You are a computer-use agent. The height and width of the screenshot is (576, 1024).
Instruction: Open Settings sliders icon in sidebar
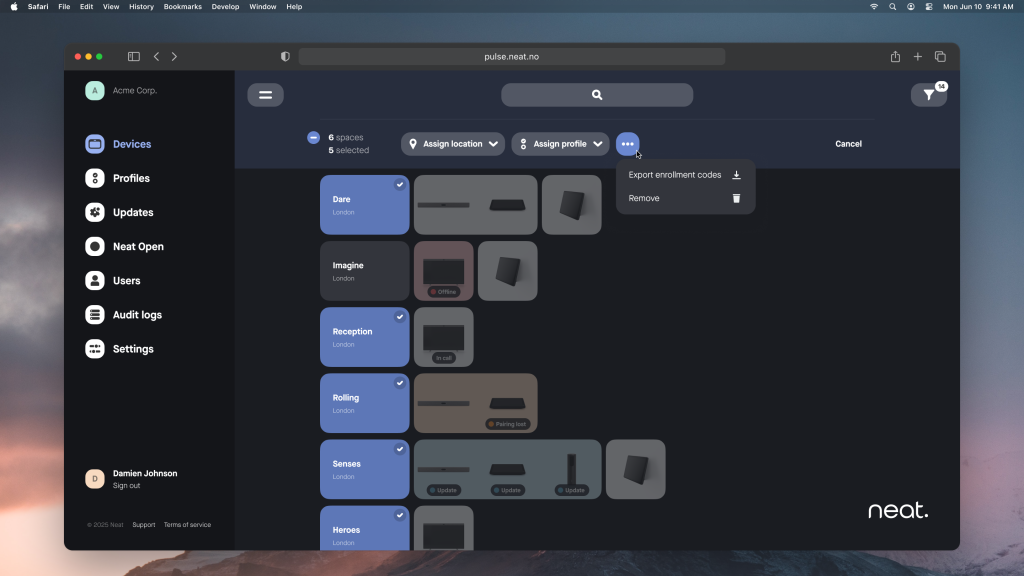(x=95, y=349)
